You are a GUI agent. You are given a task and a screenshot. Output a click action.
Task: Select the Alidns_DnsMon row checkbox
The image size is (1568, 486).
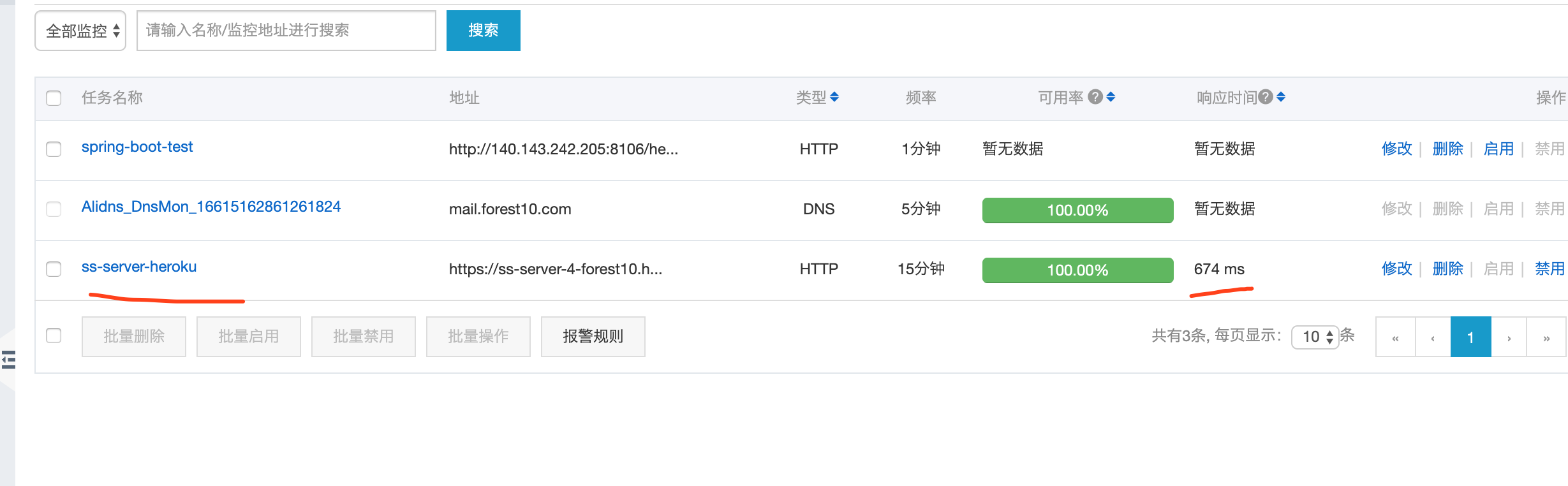(x=54, y=209)
